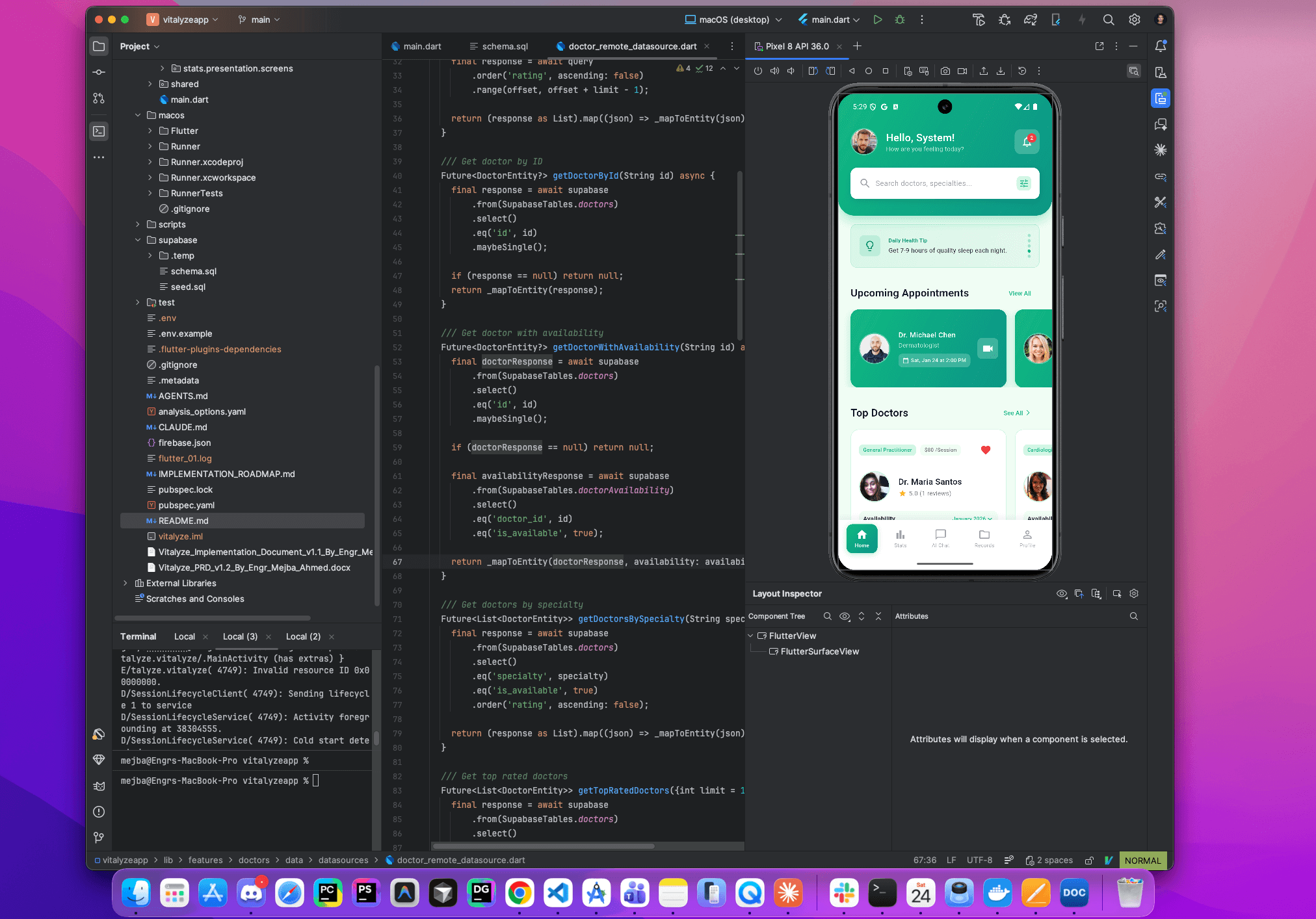The width and height of the screenshot is (1316, 919).
Task: Open Chrome from the Dock
Action: click(519, 893)
